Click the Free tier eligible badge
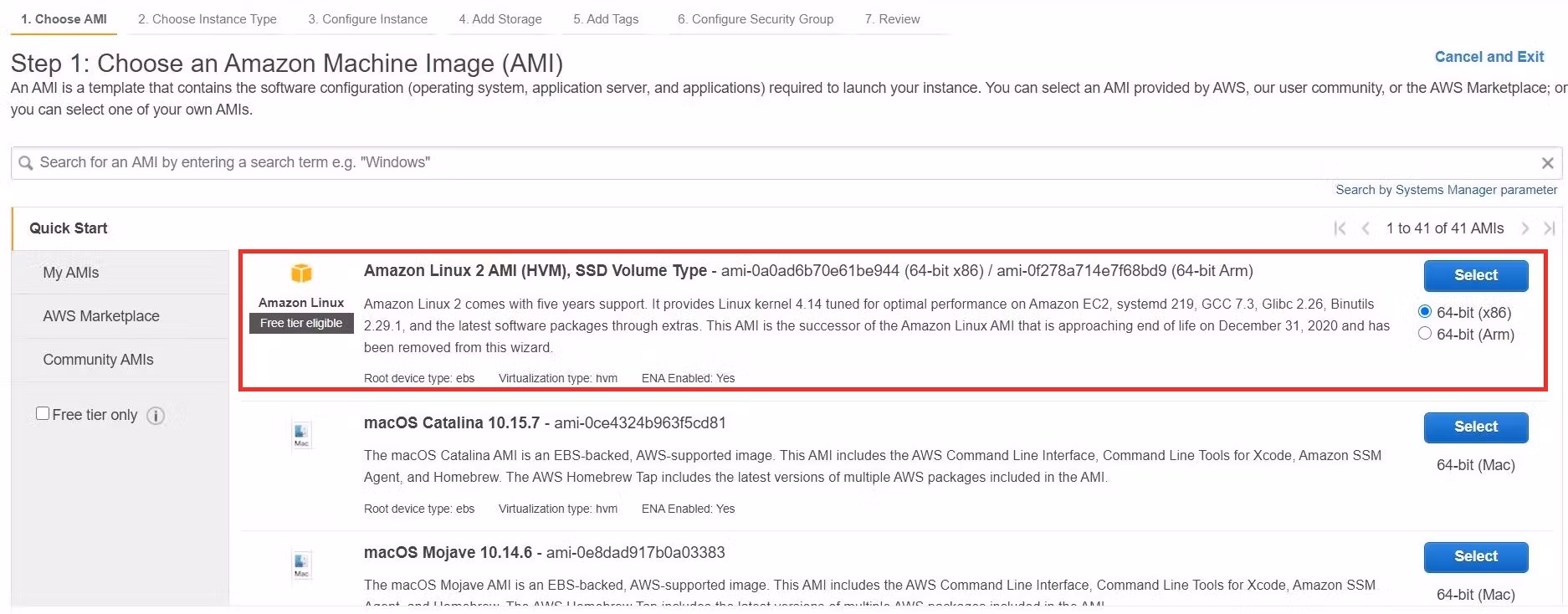Screen dimensions: 1568x614 pos(301,323)
